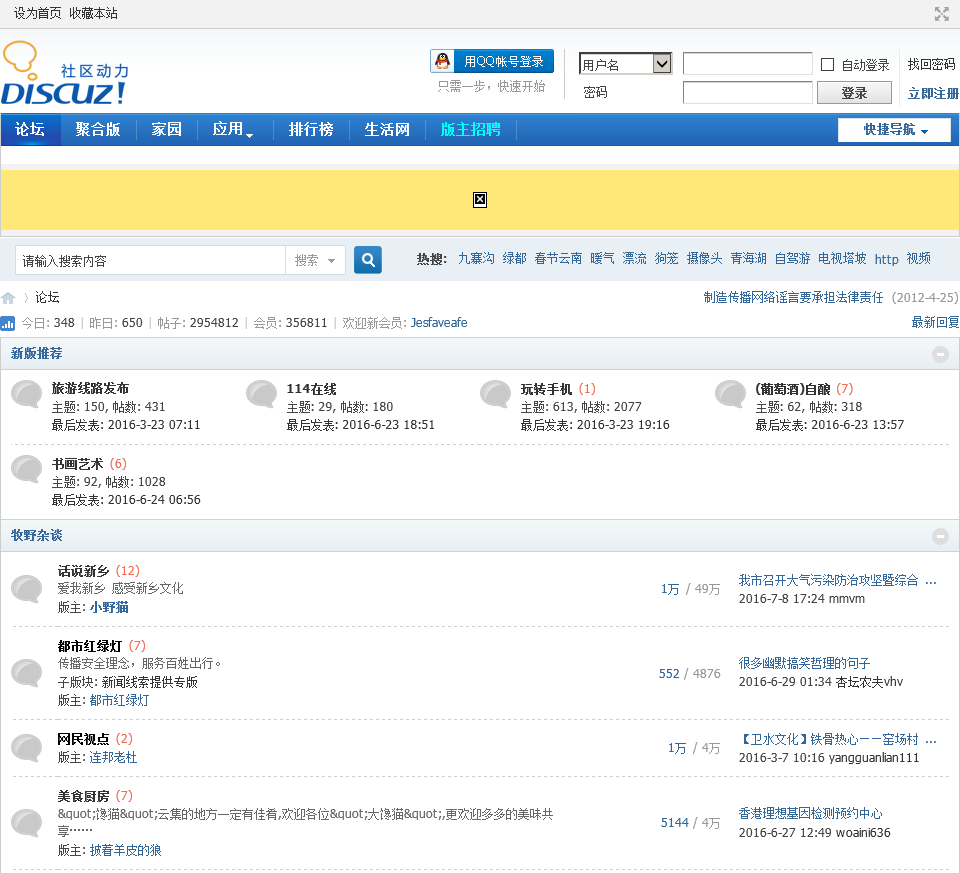The height and width of the screenshot is (873, 960).
Task: Open the 聚合版 navigation tab
Action: [98, 129]
